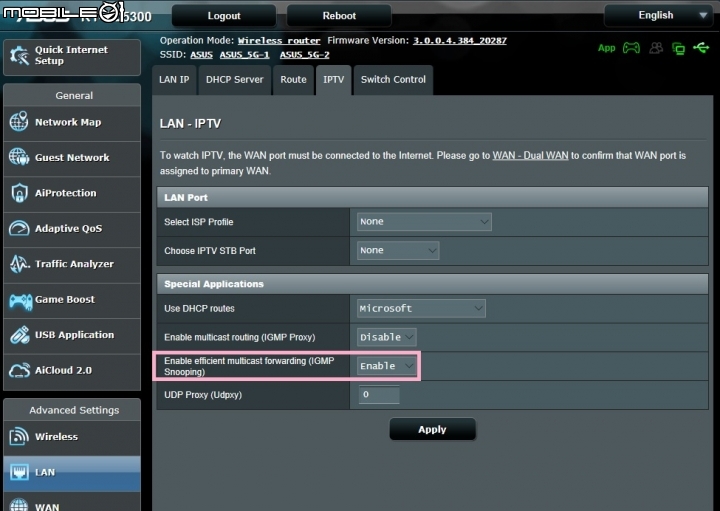Click the Traffic Analyzer waveform icon
This screenshot has height=511, width=720.
pos(19,264)
